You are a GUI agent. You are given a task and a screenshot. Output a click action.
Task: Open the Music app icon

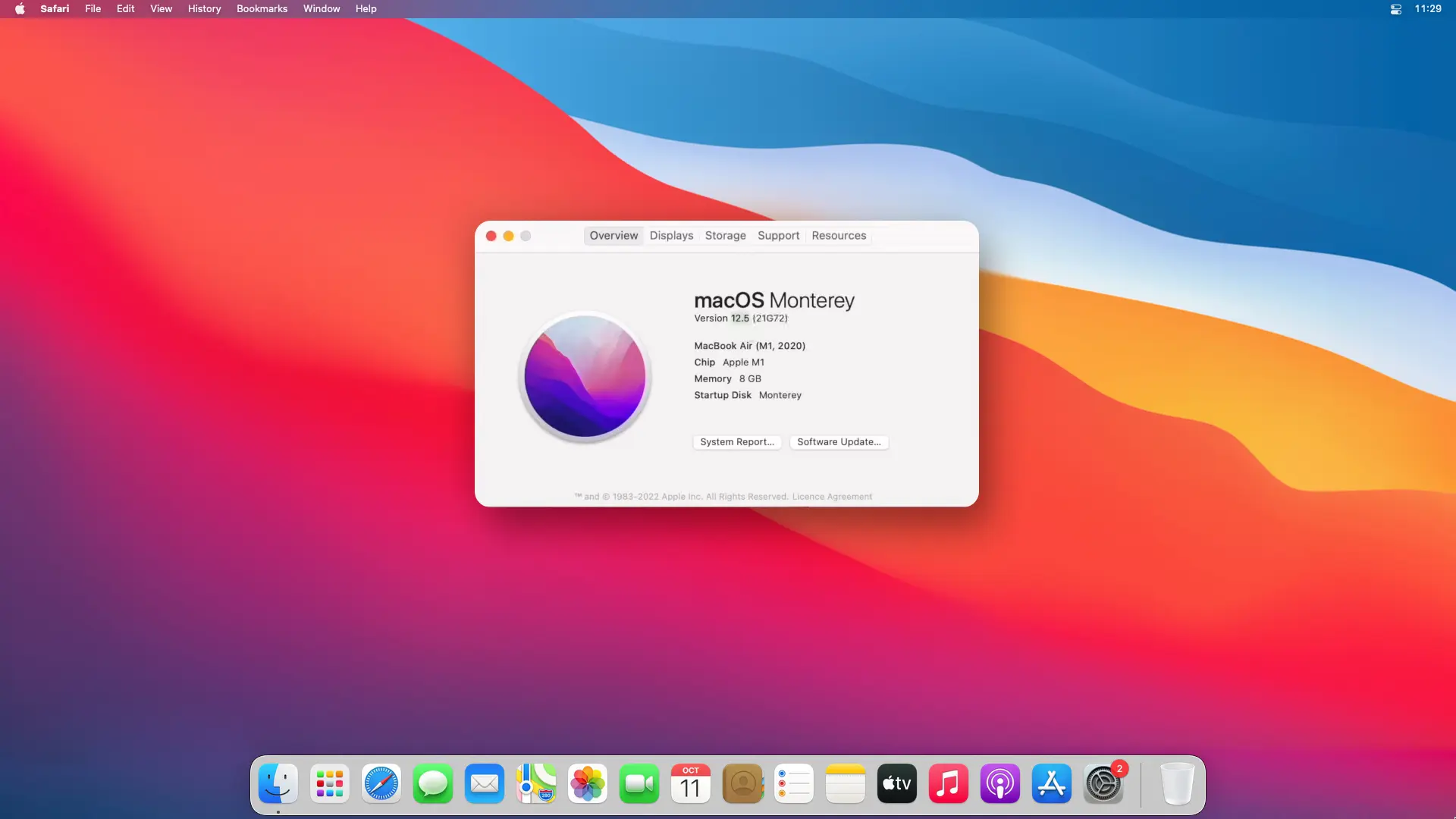pyautogui.click(x=949, y=783)
